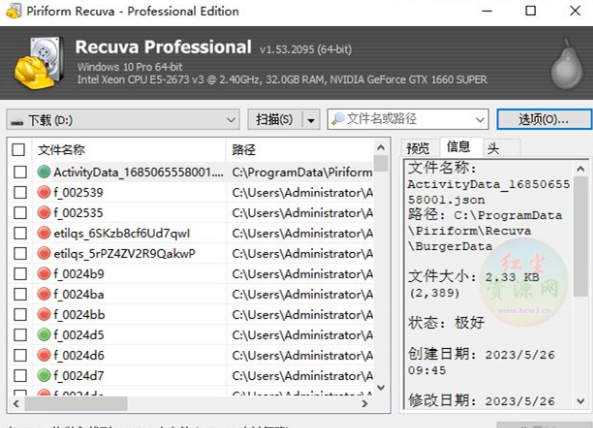Click the 状态: 极好 status text
The image size is (593, 428).
point(446,323)
